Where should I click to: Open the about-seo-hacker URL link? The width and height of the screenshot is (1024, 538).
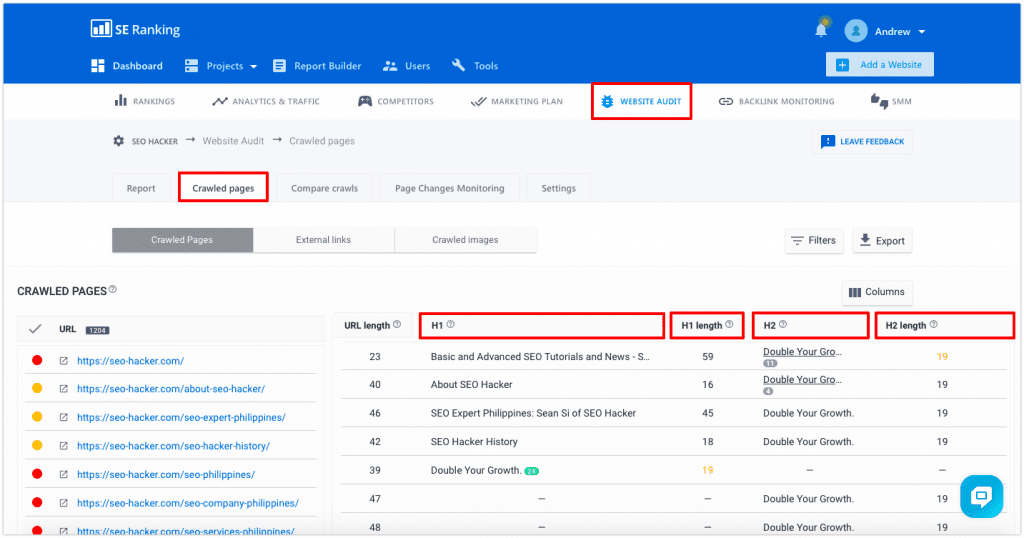point(171,388)
